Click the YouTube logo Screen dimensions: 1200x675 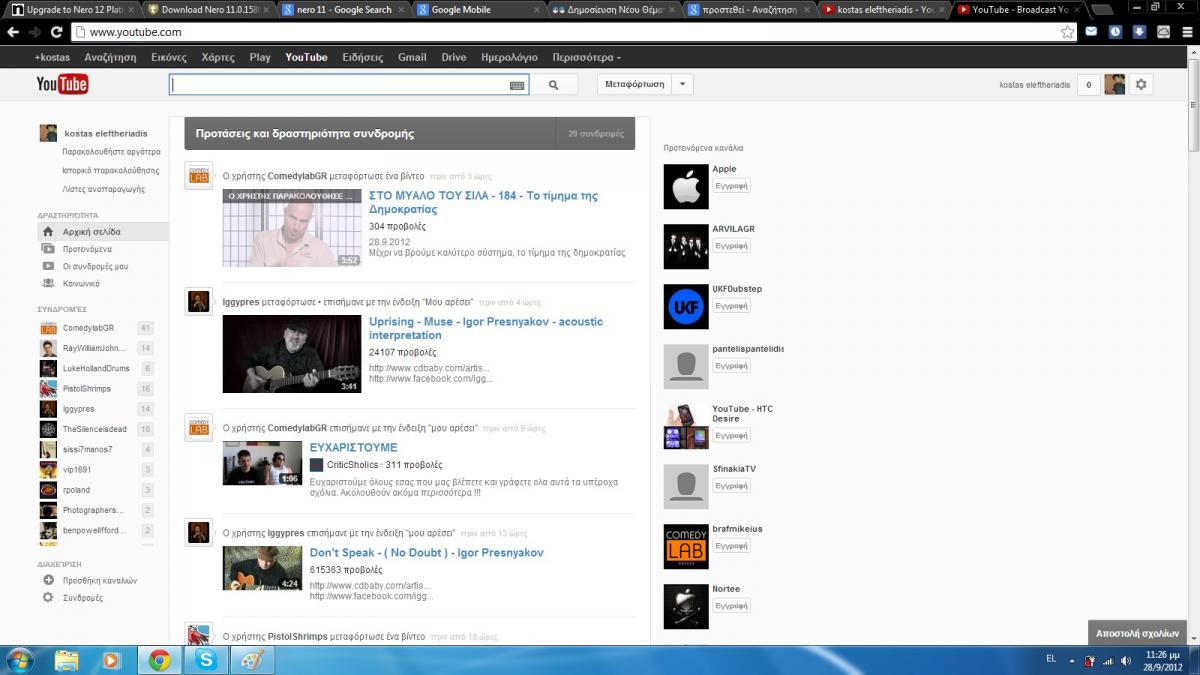coord(62,85)
